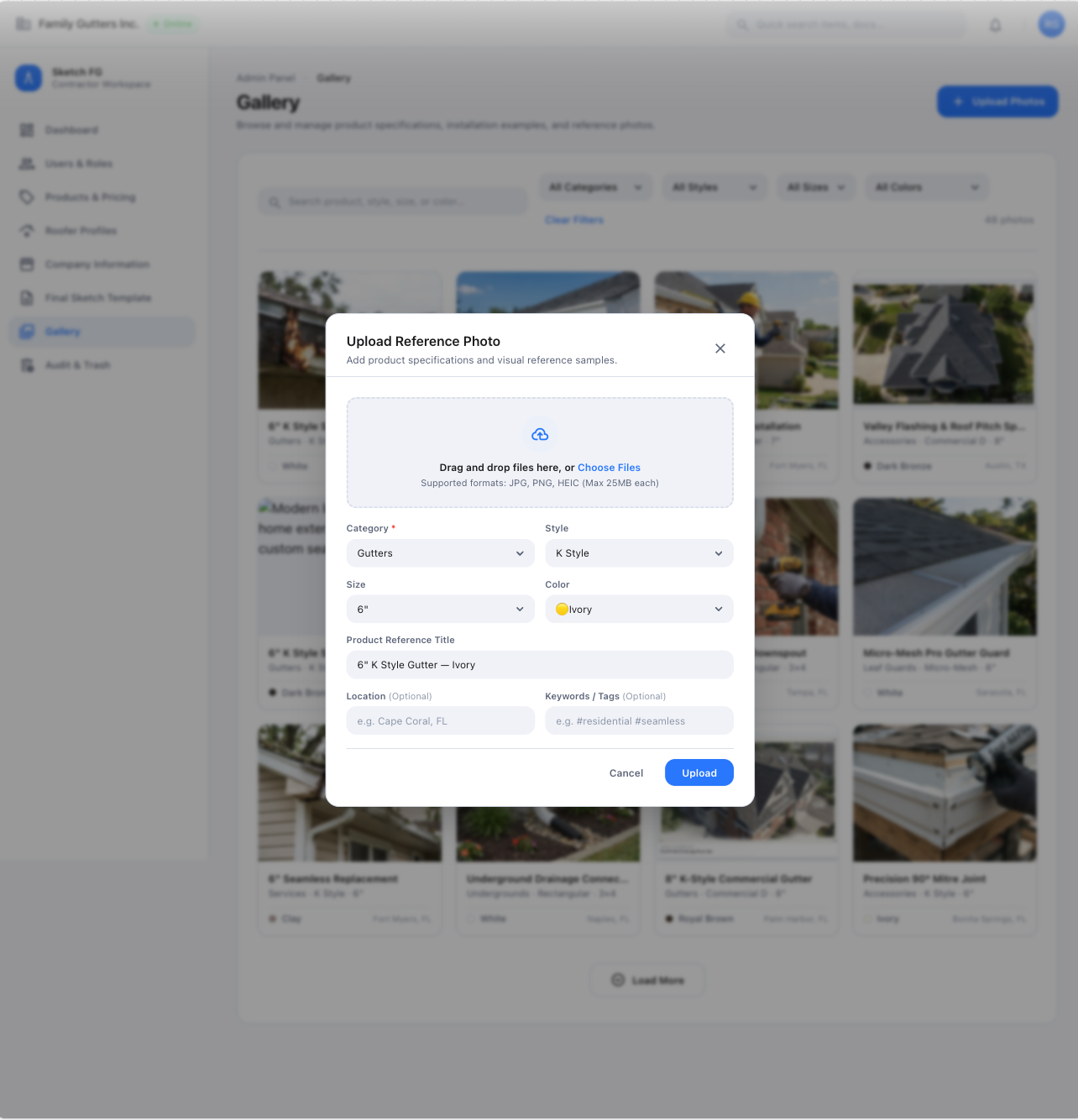Screen dimensions: 1078x1120
Task: Open the Color dropdown showing Ivory
Action: 639,610
